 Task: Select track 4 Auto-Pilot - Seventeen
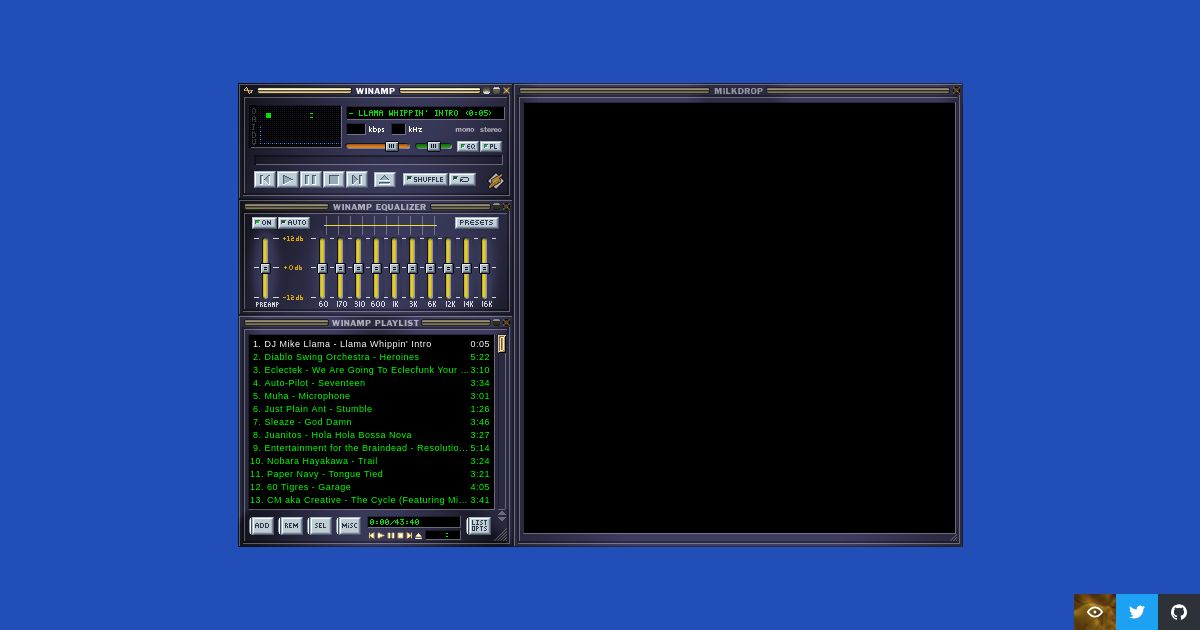click(371, 383)
